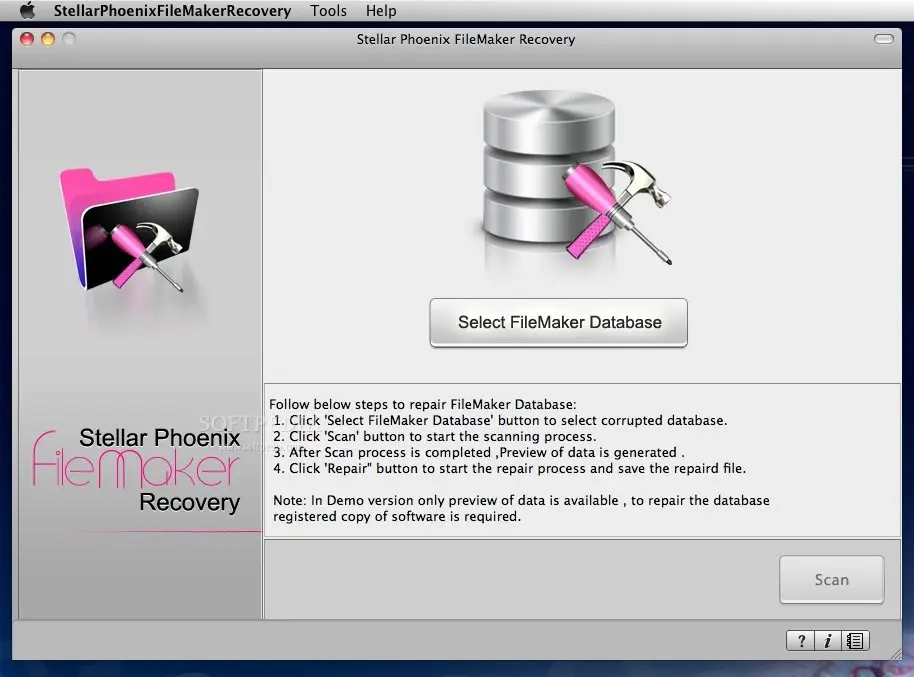This screenshot has width=914, height=677.
Task: Close the Stellar Phoenix FileMaker Recovery window
Action: click(x=27, y=39)
